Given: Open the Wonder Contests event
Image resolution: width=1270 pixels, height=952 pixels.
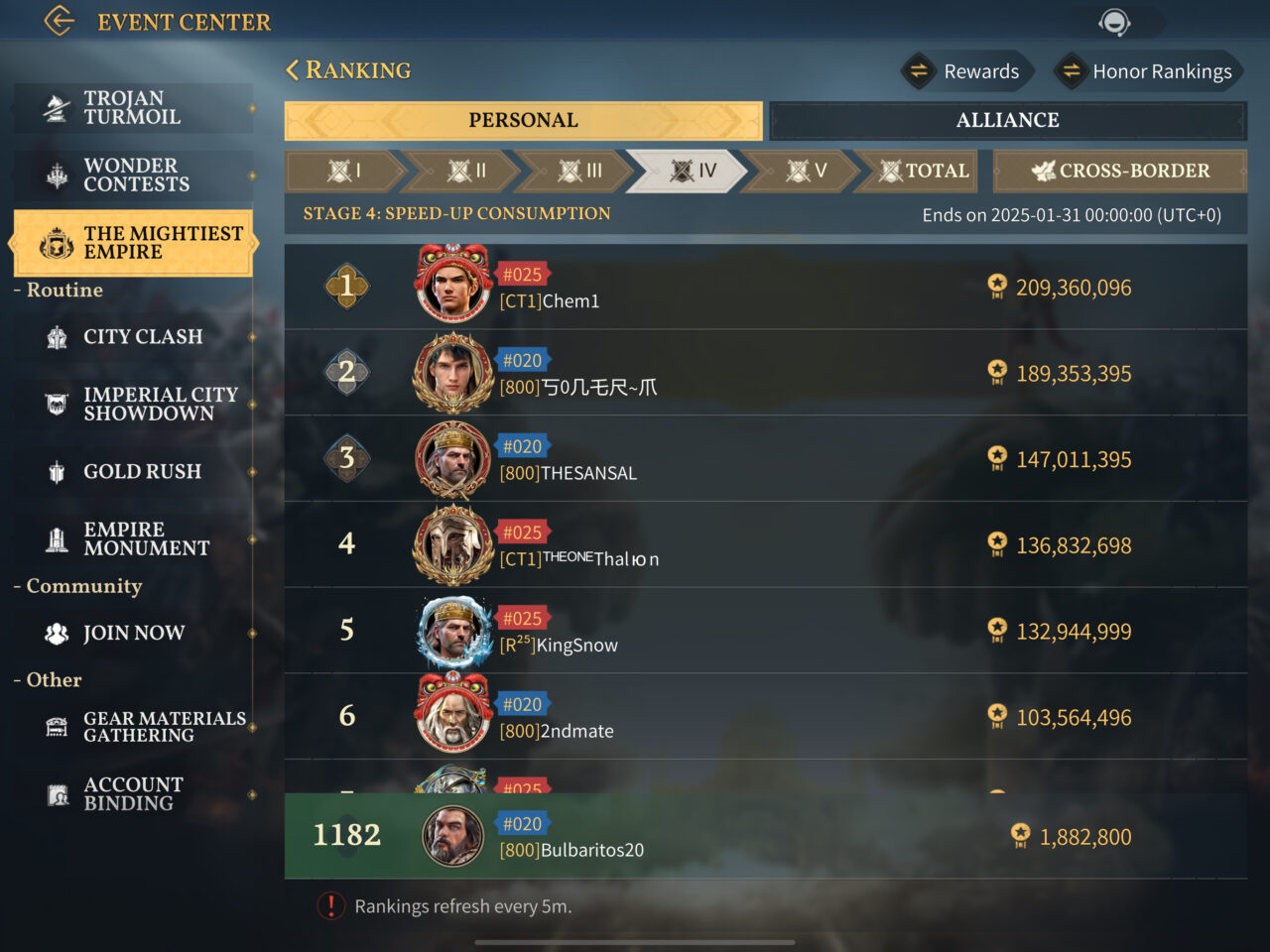Looking at the screenshot, I should tap(133, 176).
